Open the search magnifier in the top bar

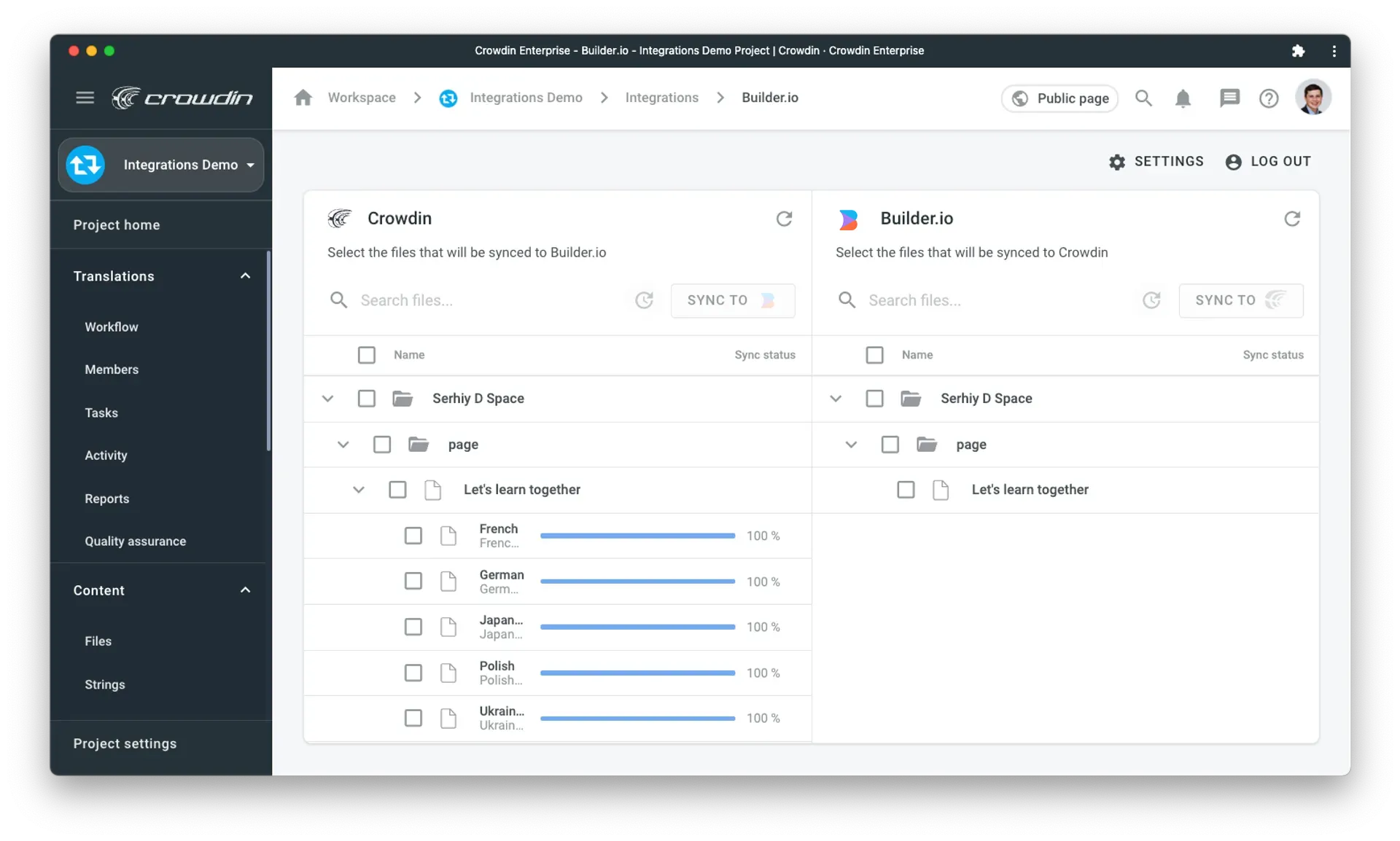pos(1143,98)
